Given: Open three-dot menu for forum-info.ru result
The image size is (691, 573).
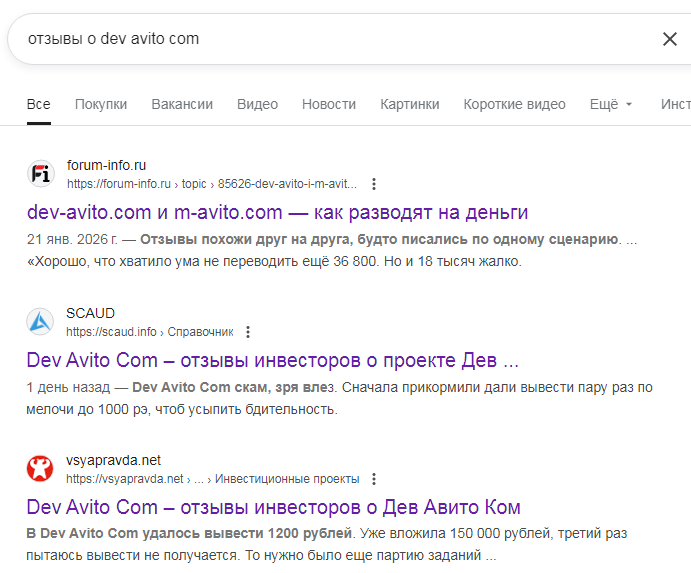Looking at the screenshot, I should [374, 184].
